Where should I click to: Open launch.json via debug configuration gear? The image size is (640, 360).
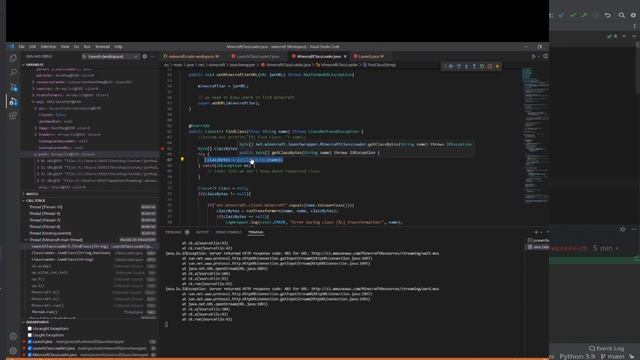(145, 56)
